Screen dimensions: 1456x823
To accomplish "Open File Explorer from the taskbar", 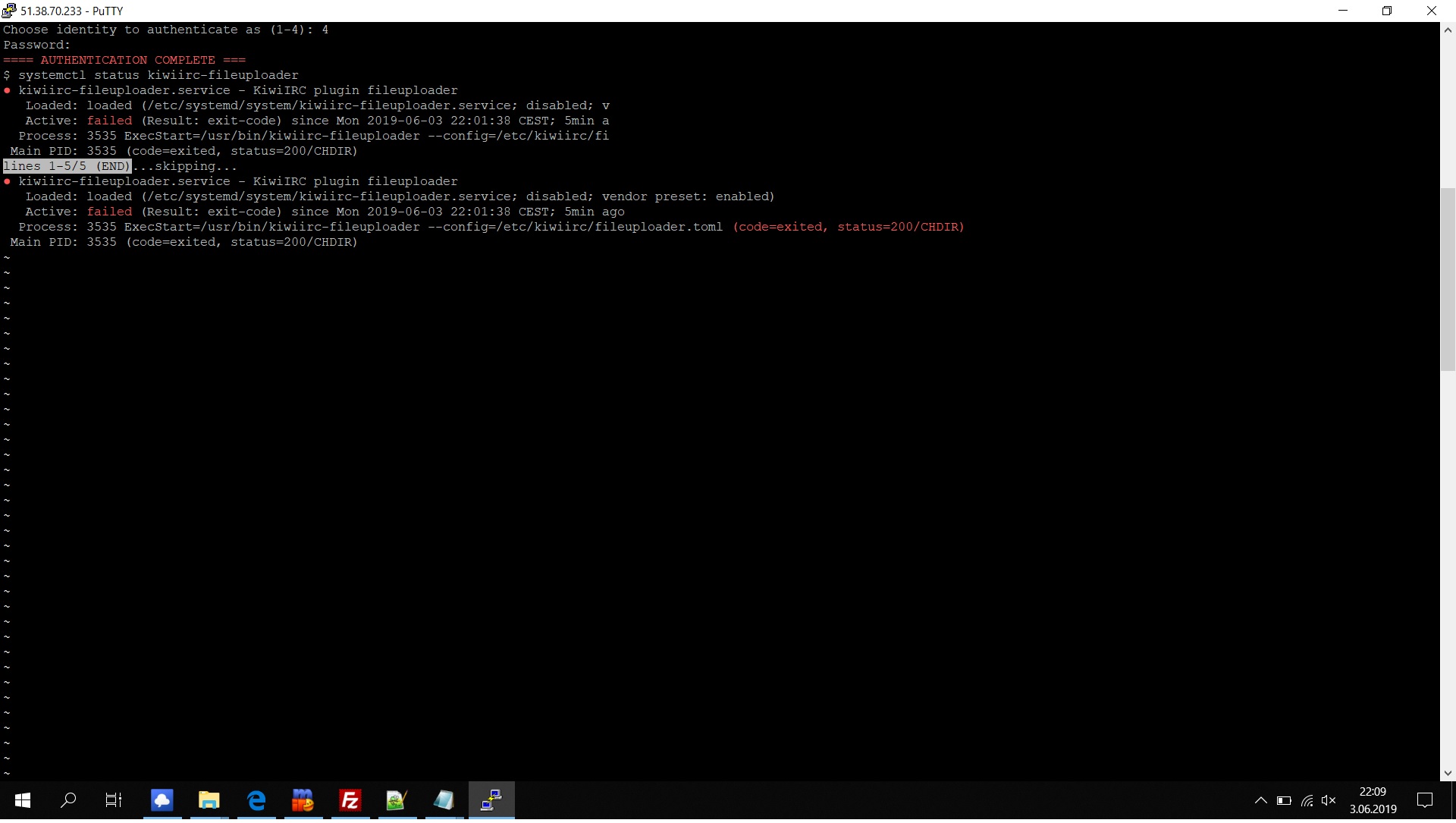I will pos(209,799).
